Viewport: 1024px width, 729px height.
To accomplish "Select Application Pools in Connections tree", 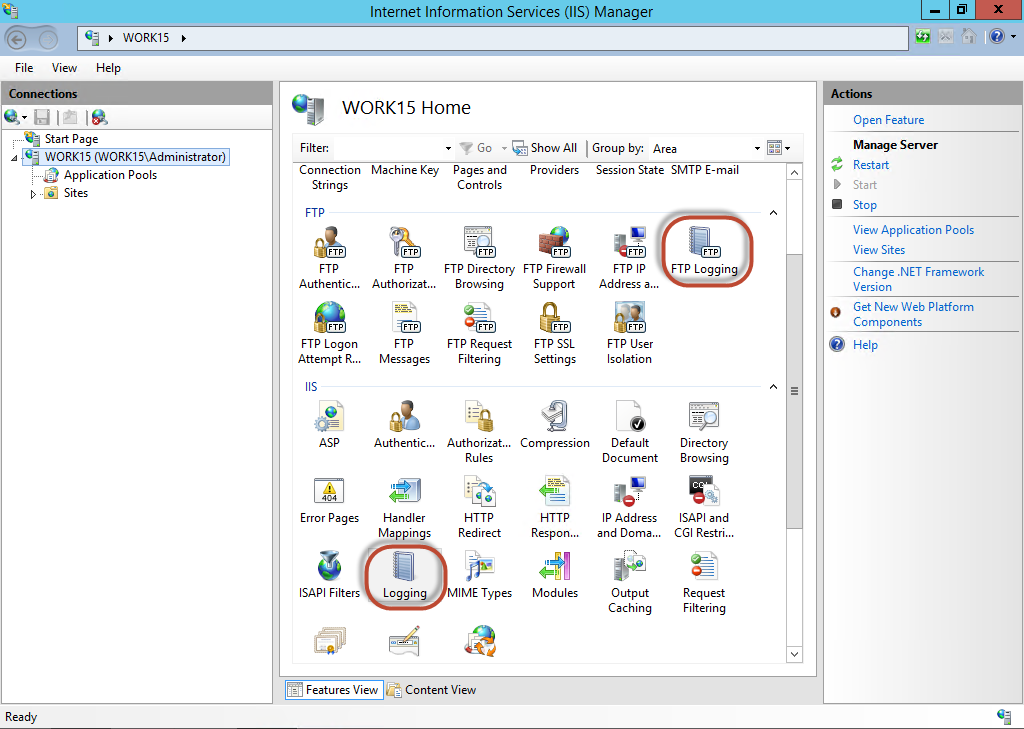I will (110, 175).
